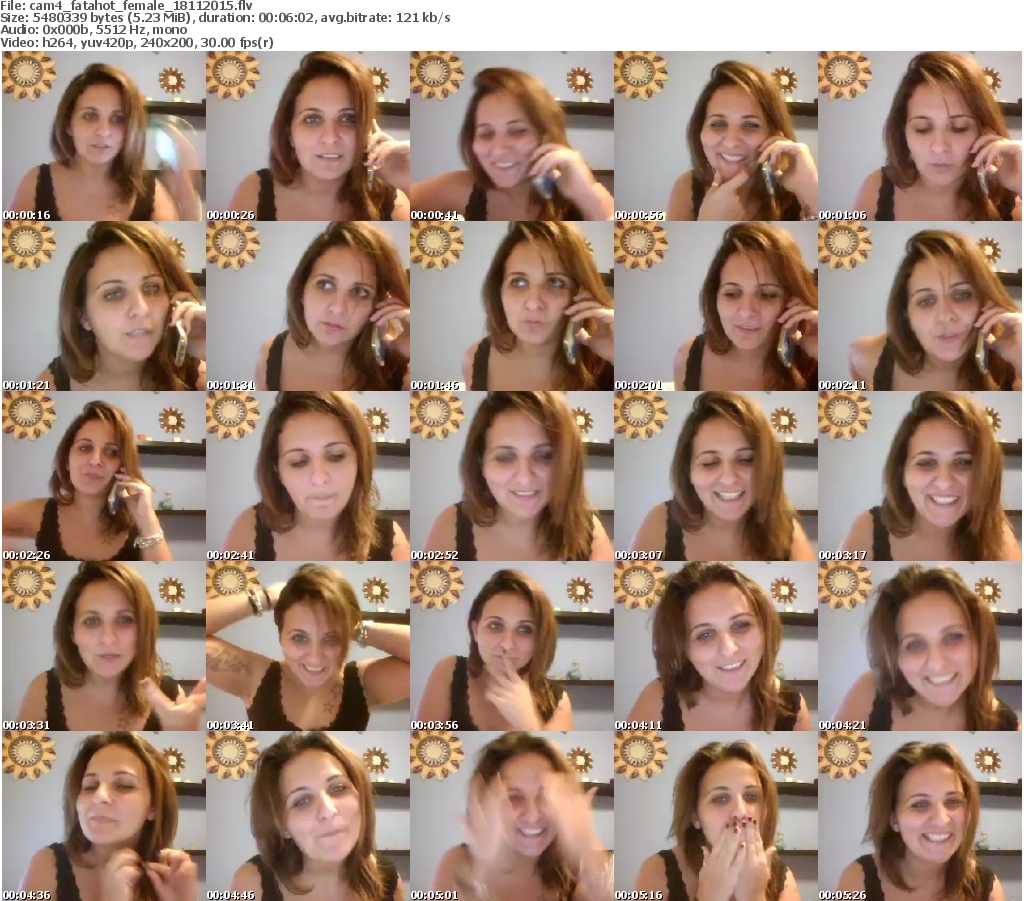Select the thumbnail stamped 00:00:41
1024x901 pixels.
[x=511, y=136]
